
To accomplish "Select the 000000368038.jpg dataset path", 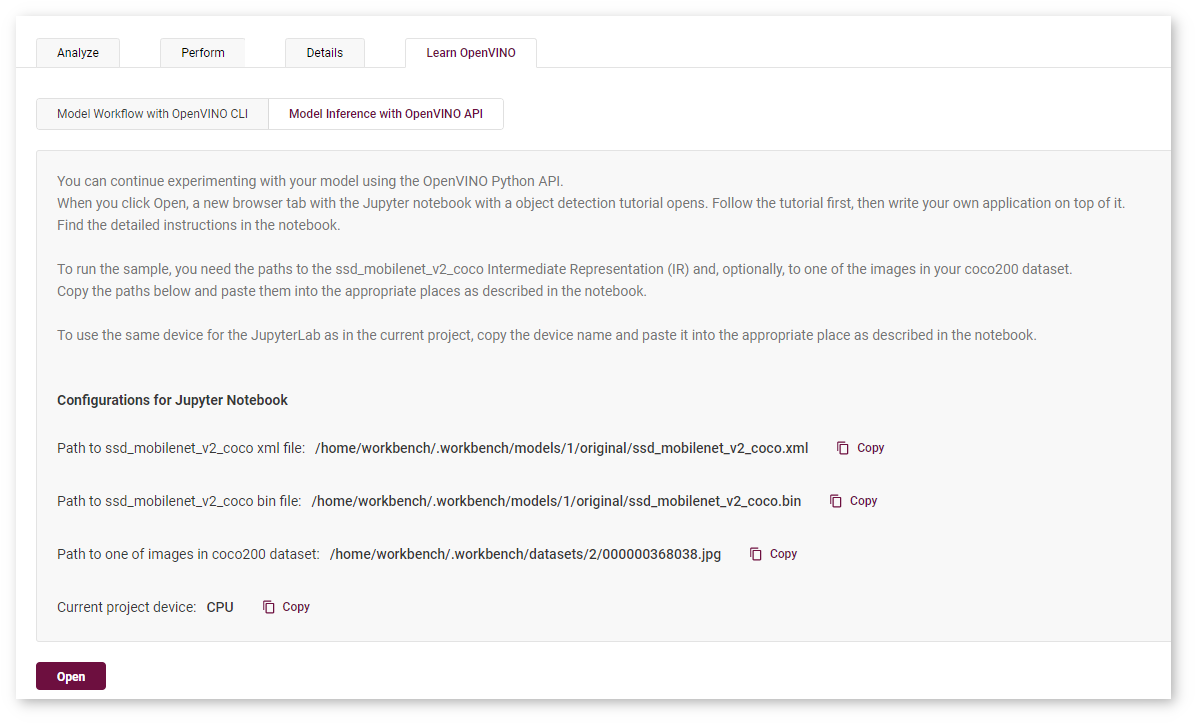I will [525, 554].
